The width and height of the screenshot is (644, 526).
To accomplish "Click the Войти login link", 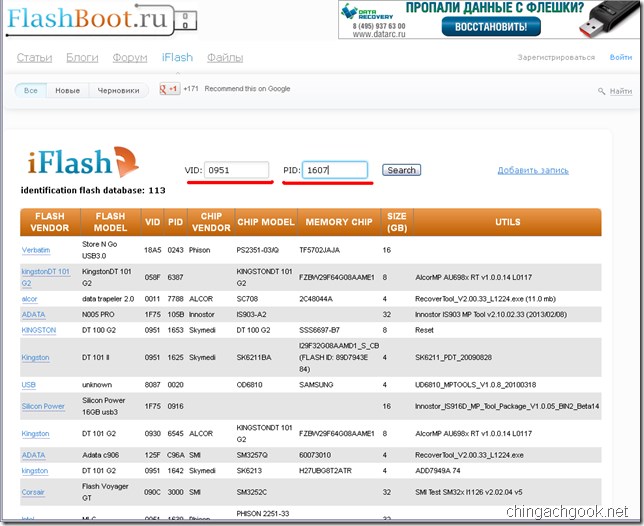I will click(x=621, y=57).
